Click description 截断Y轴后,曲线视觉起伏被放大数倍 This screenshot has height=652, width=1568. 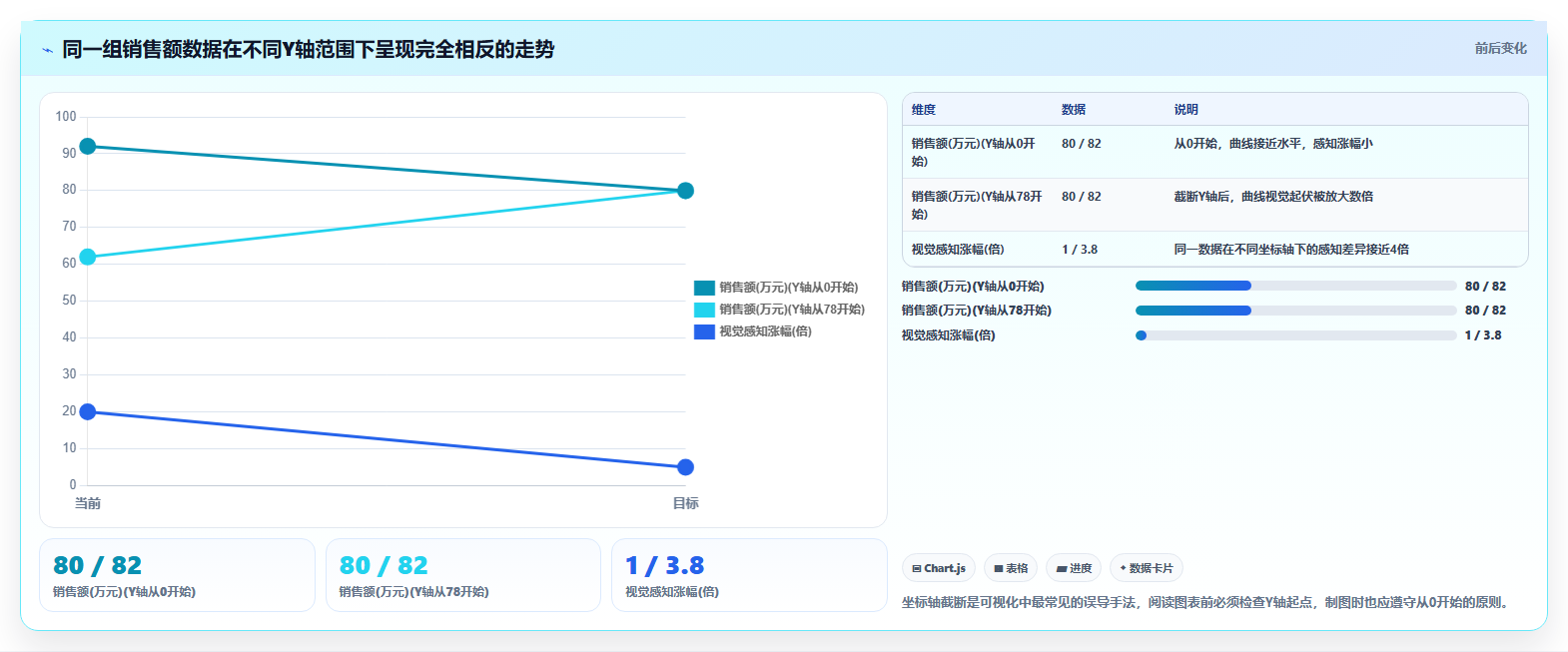tap(1273, 197)
